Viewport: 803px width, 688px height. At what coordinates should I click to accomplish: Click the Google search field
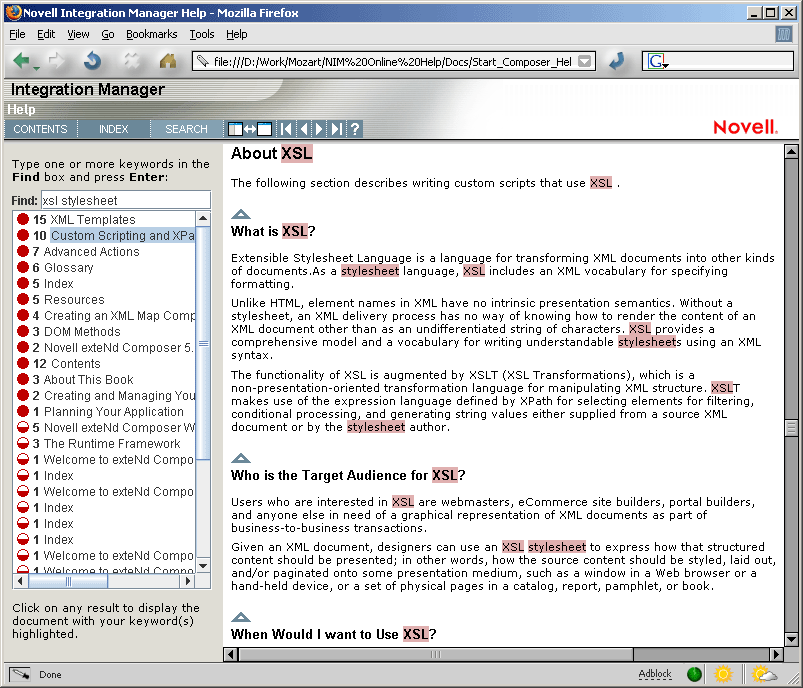coord(731,61)
